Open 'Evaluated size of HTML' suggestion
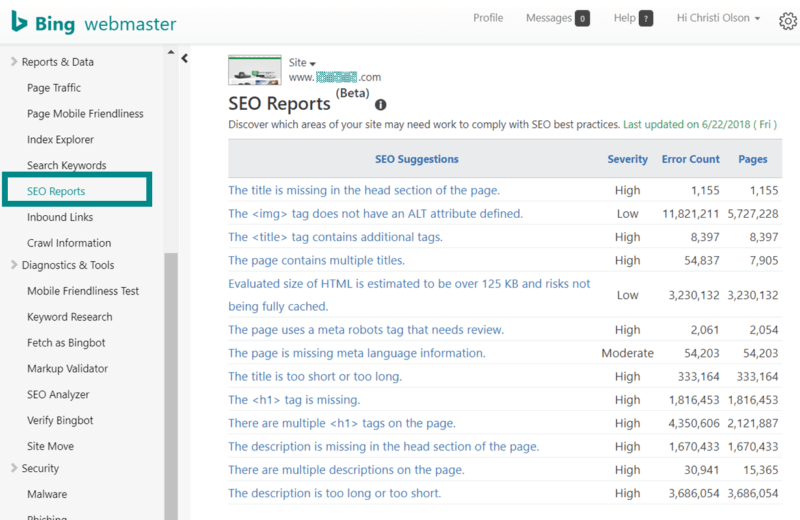The height and width of the screenshot is (520, 800). point(409,295)
